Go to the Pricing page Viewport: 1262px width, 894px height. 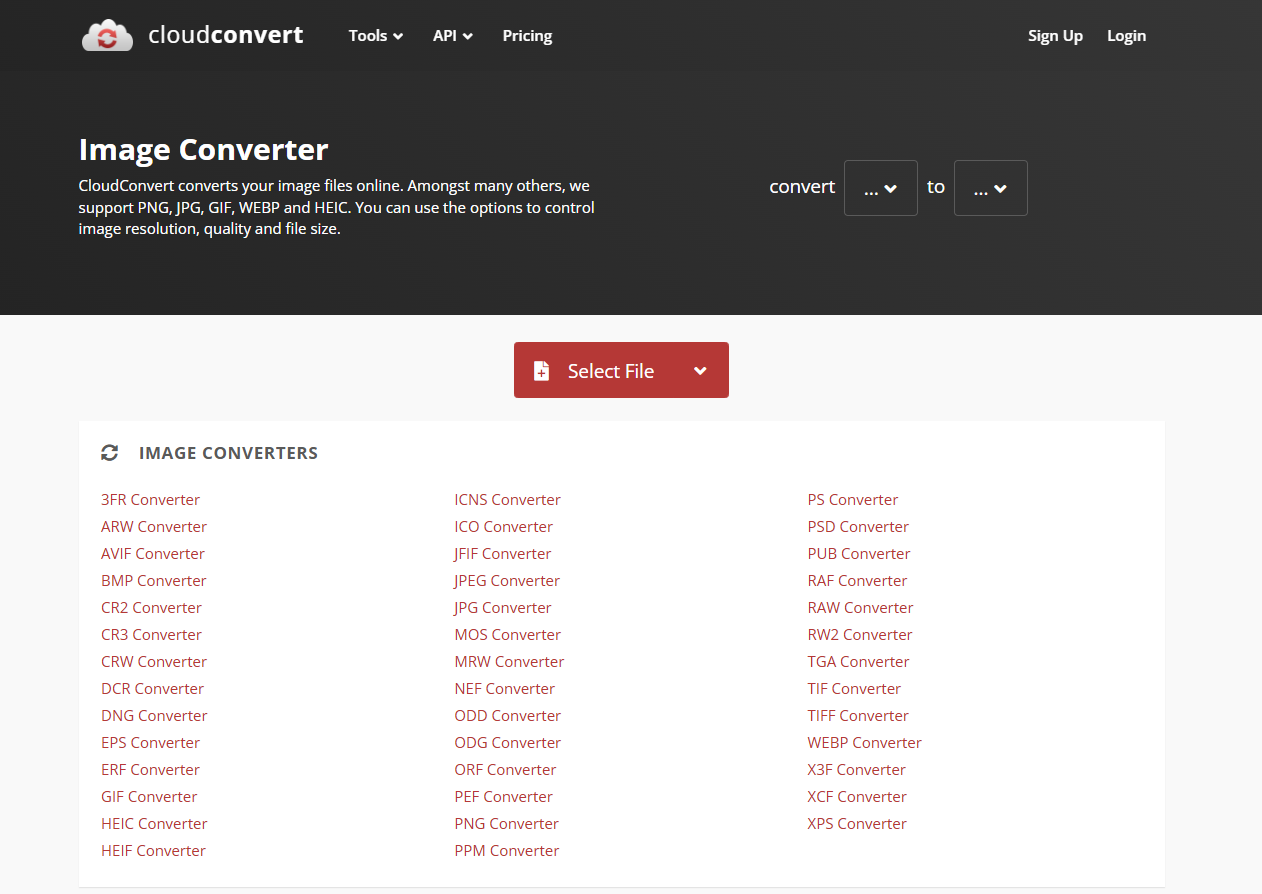click(527, 35)
